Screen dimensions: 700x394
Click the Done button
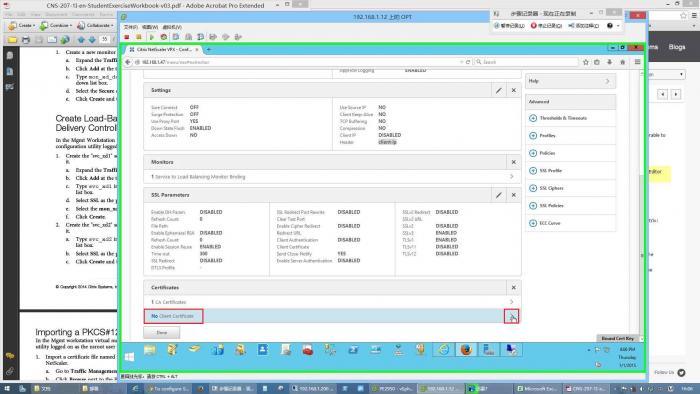[162, 332]
